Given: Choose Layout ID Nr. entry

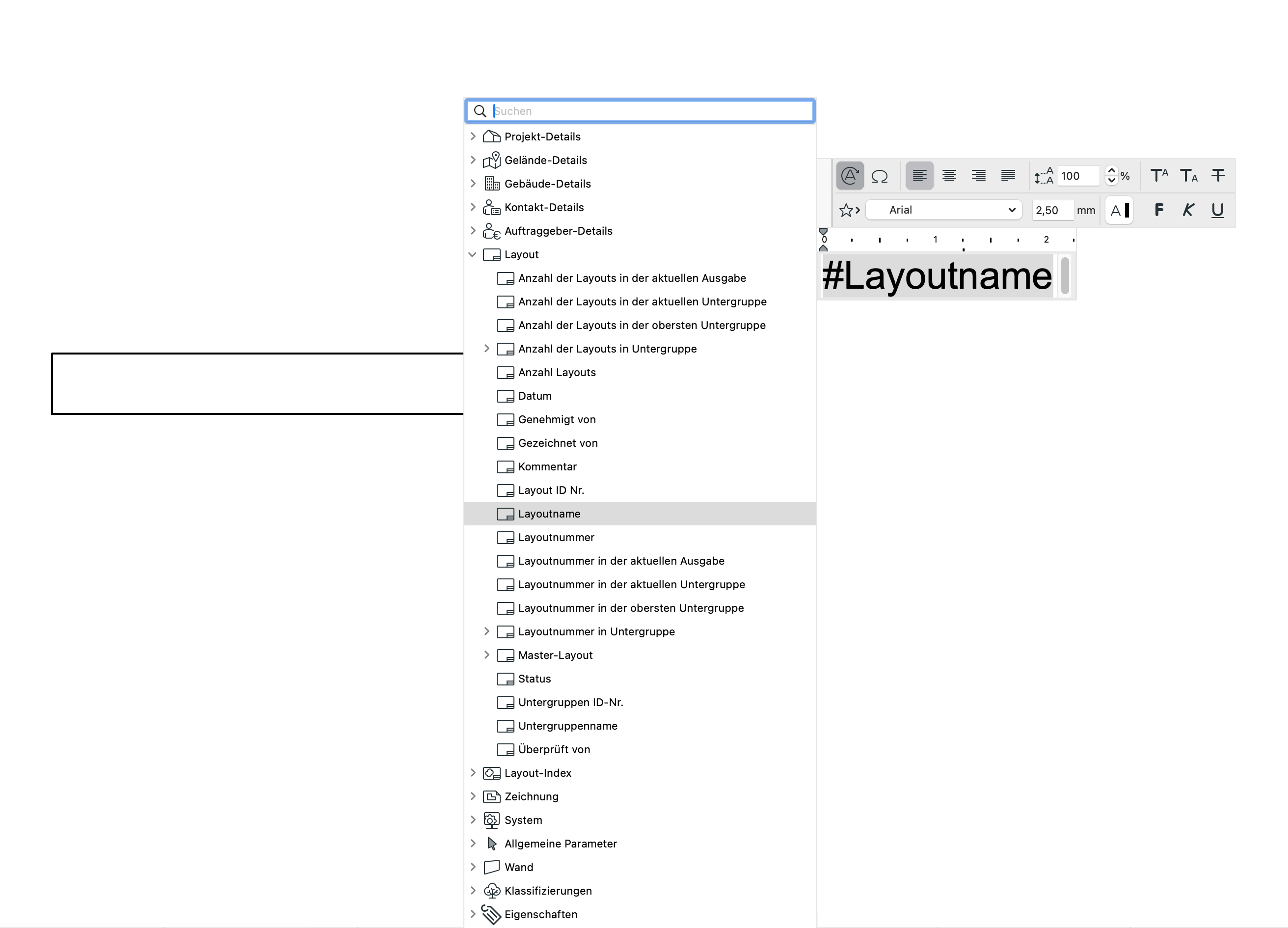Looking at the screenshot, I should coord(551,490).
